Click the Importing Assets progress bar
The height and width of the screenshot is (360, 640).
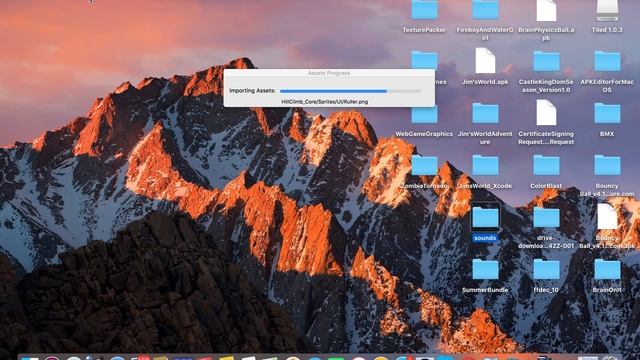coord(350,91)
